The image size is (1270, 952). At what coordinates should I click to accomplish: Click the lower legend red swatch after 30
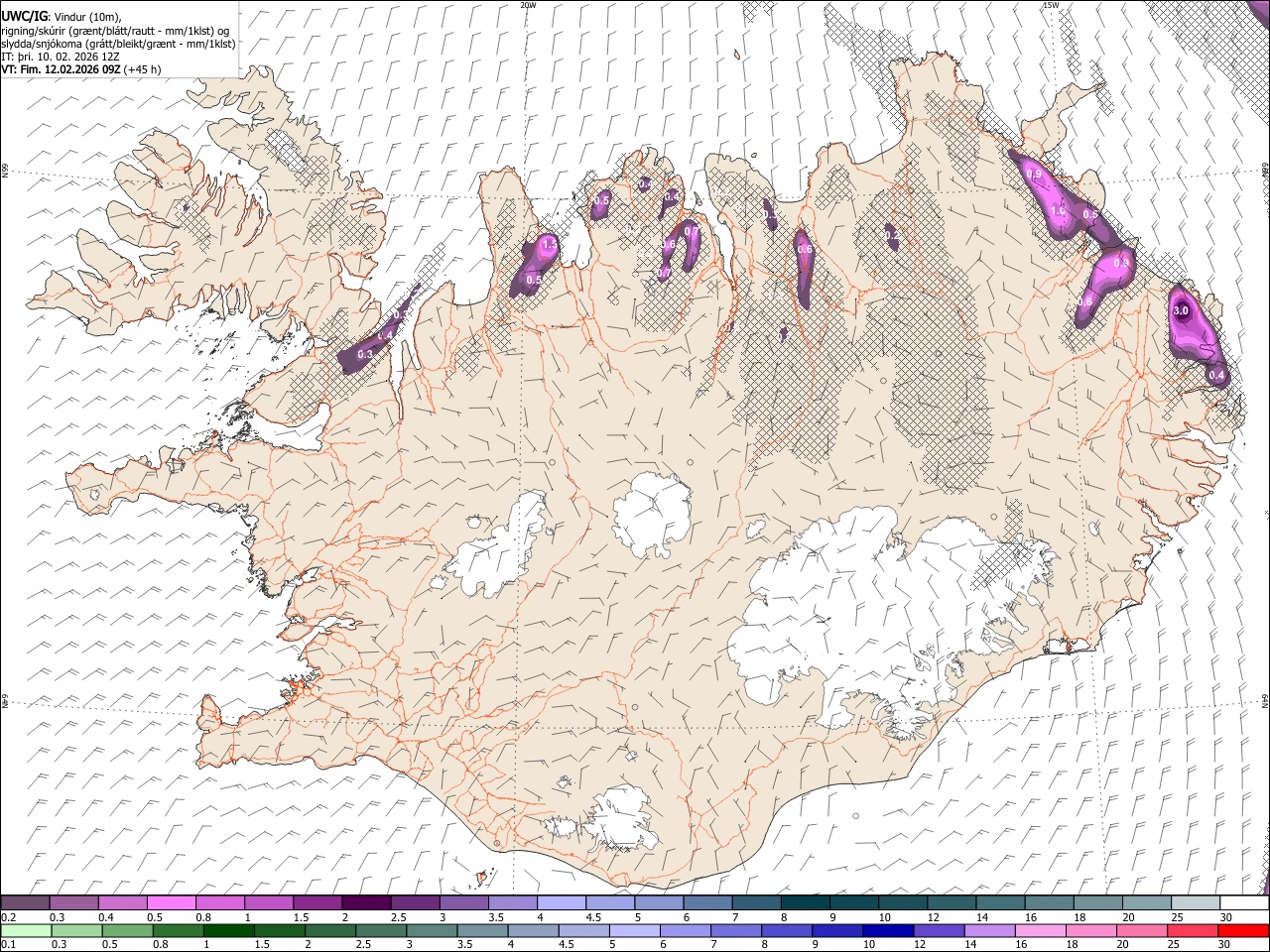pyautogui.click(x=1243, y=931)
